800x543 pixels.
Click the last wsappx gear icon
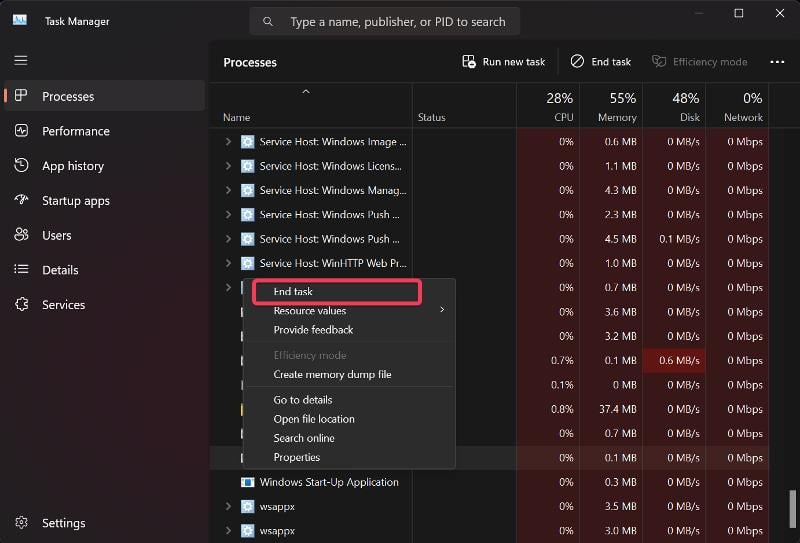[x=247, y=531]
